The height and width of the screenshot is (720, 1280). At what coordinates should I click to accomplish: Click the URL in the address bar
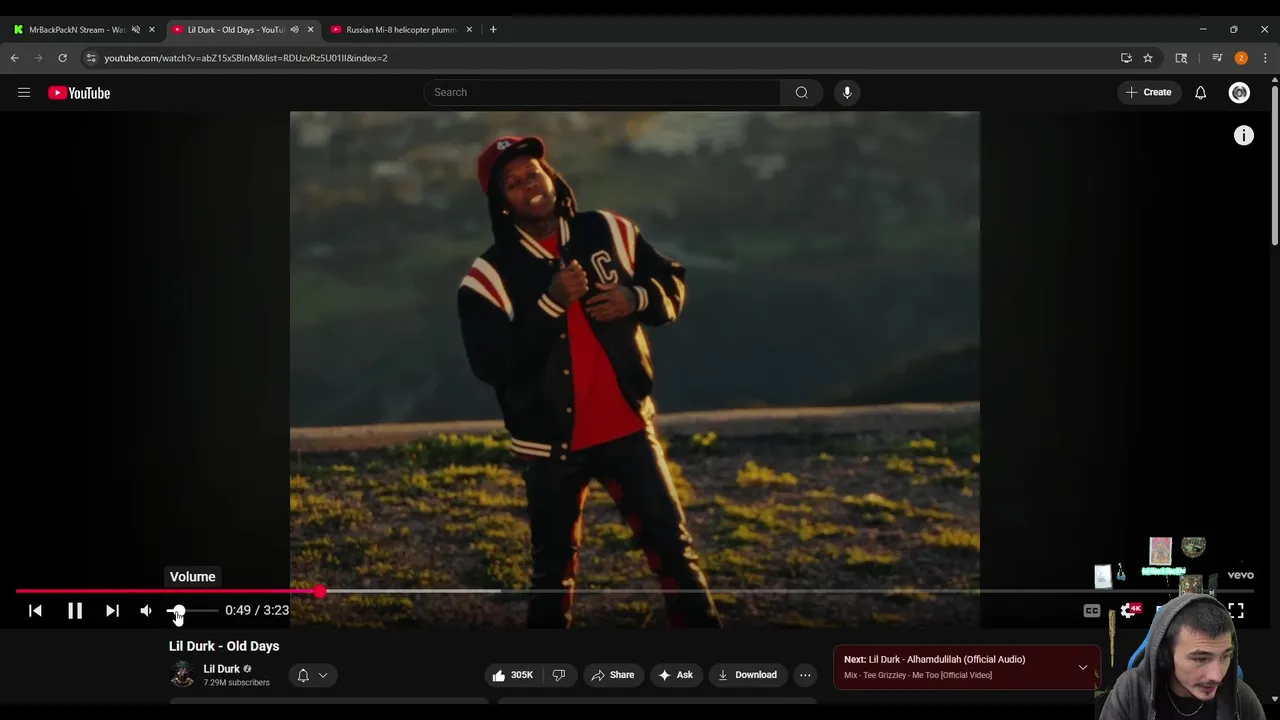[x=246, y=58]
